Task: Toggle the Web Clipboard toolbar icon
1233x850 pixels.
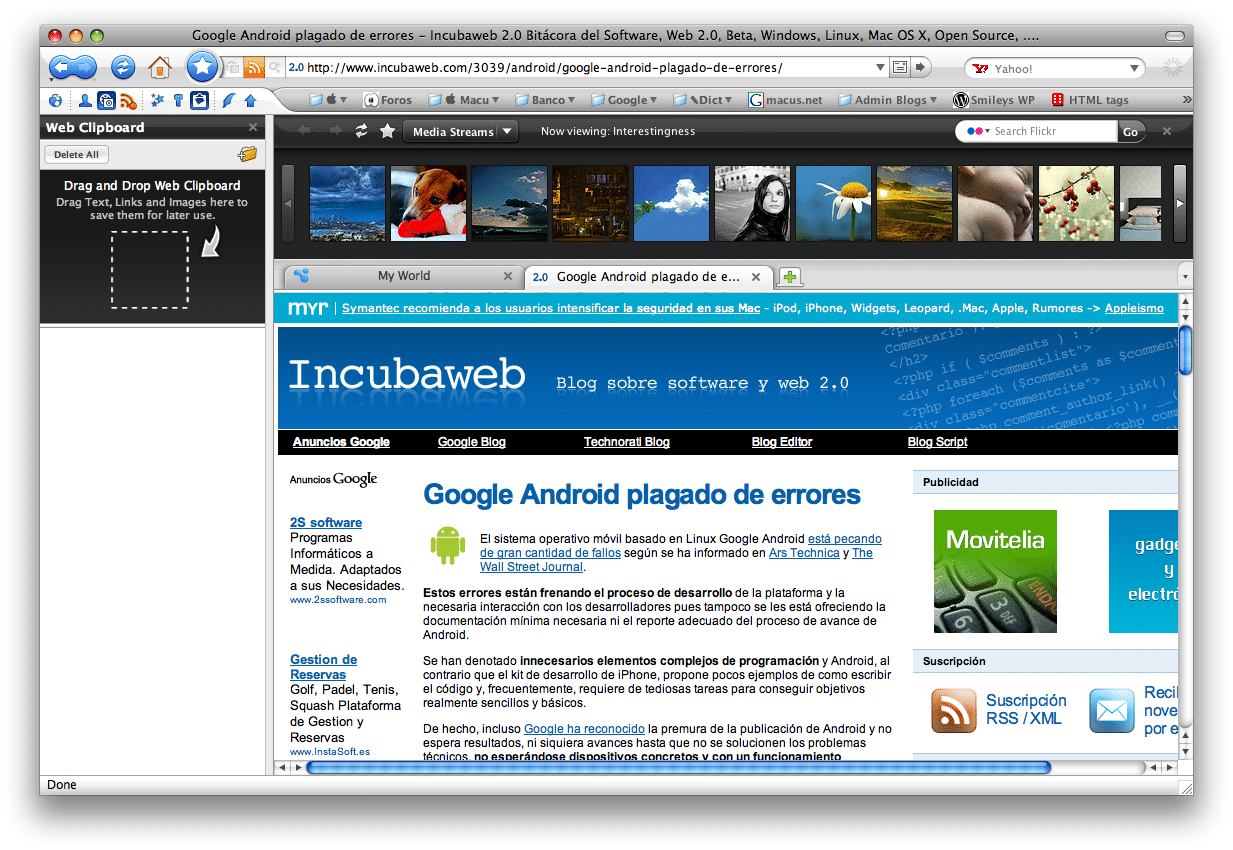Action: pos(200,100)
